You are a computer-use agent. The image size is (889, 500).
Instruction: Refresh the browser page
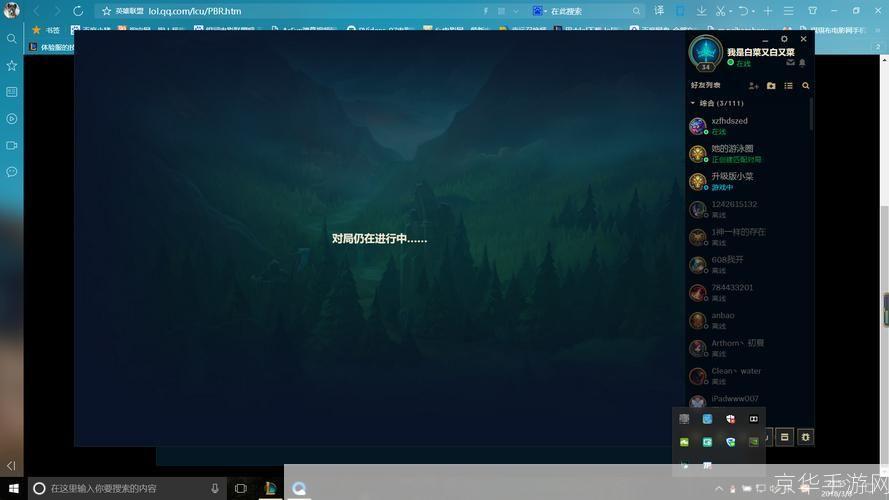(x=78, y=11)
